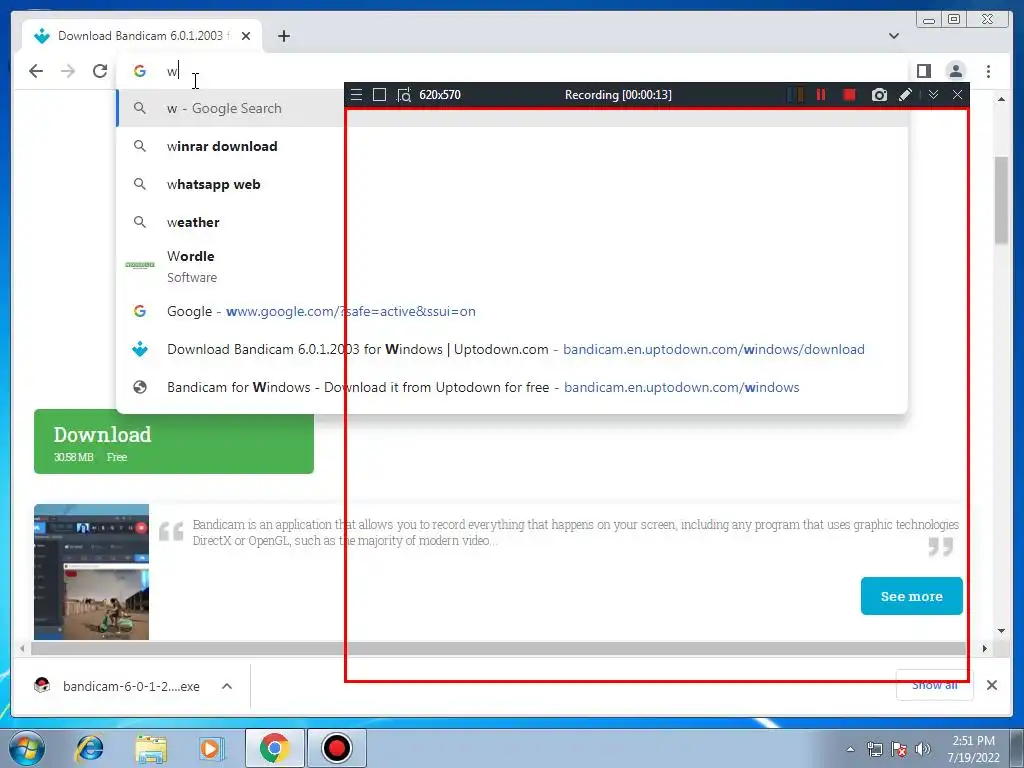Viewport: 1024px width, 768px height.
Task: Choose 'winrar download' suggestion
Action: (x=512, y=146)
